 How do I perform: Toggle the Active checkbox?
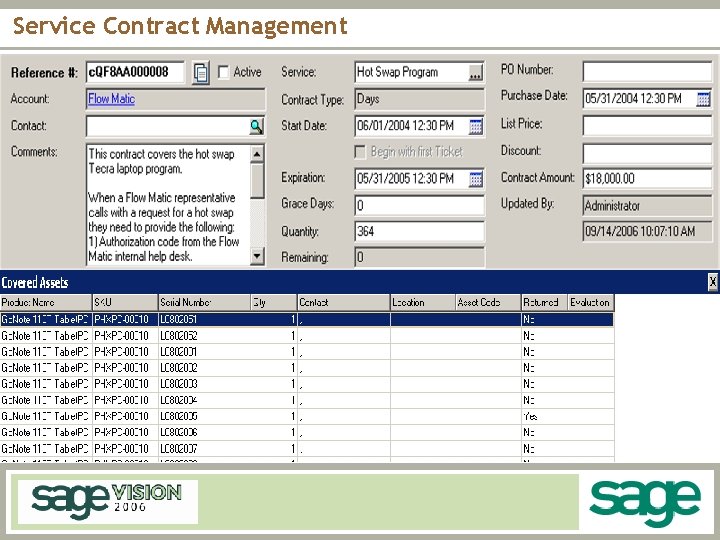pos(223,72)
